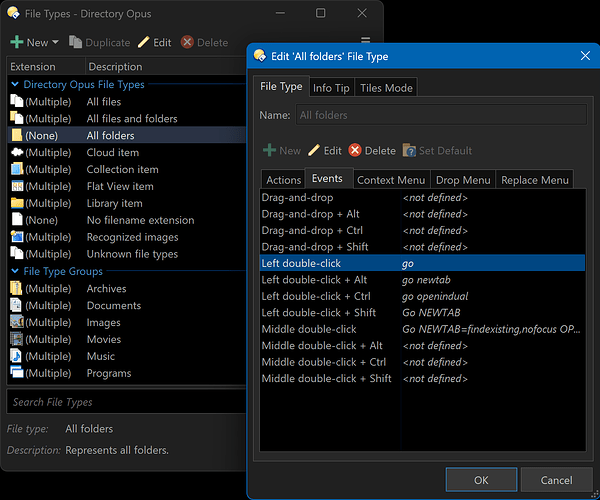The width and height of the screenshot is (600, 500).
Task: Click the Edit button in Edit dialog toolbar
Action: (325, 151)
